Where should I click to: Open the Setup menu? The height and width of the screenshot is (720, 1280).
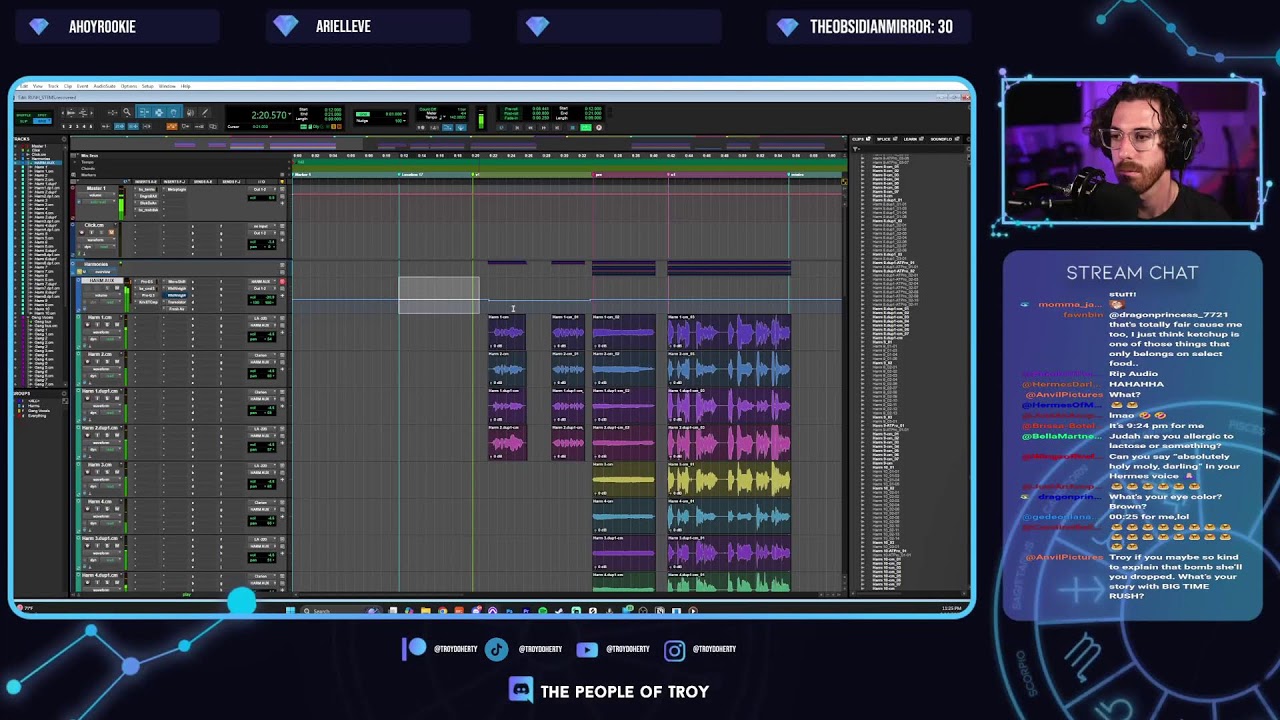147,86
